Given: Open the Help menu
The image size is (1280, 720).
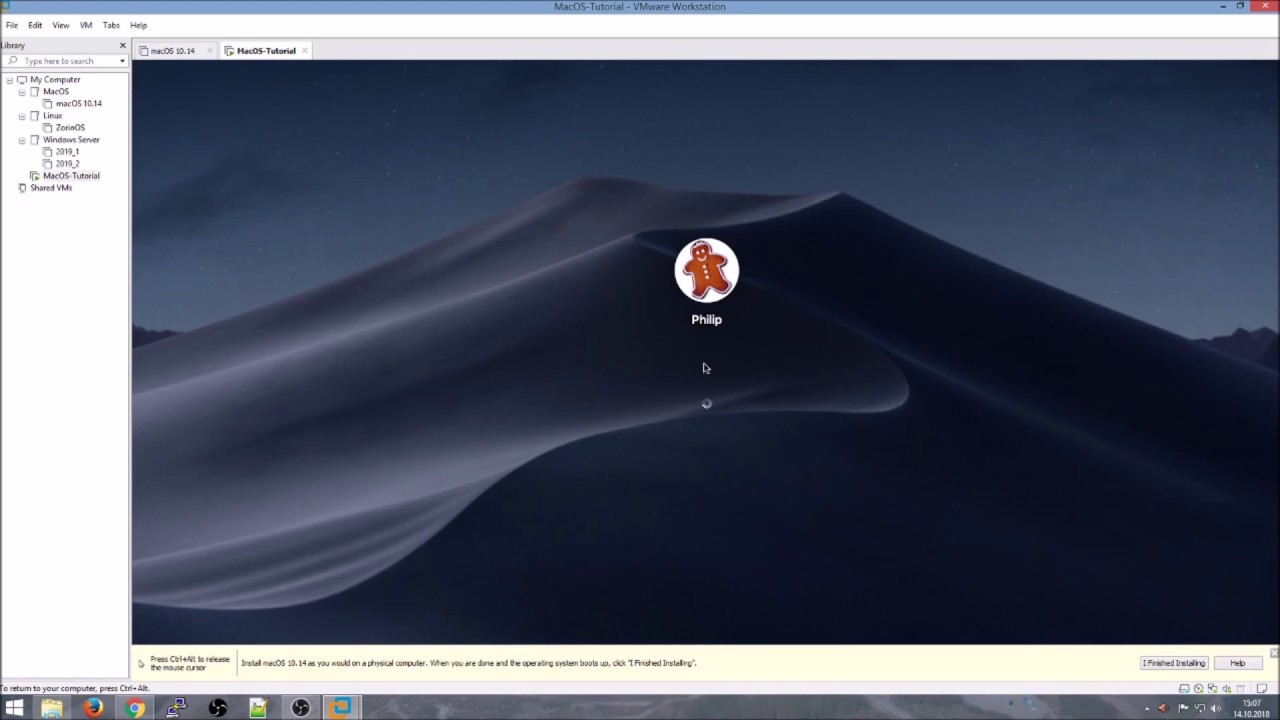Looking at the screenshot, I should pos(138,25).
